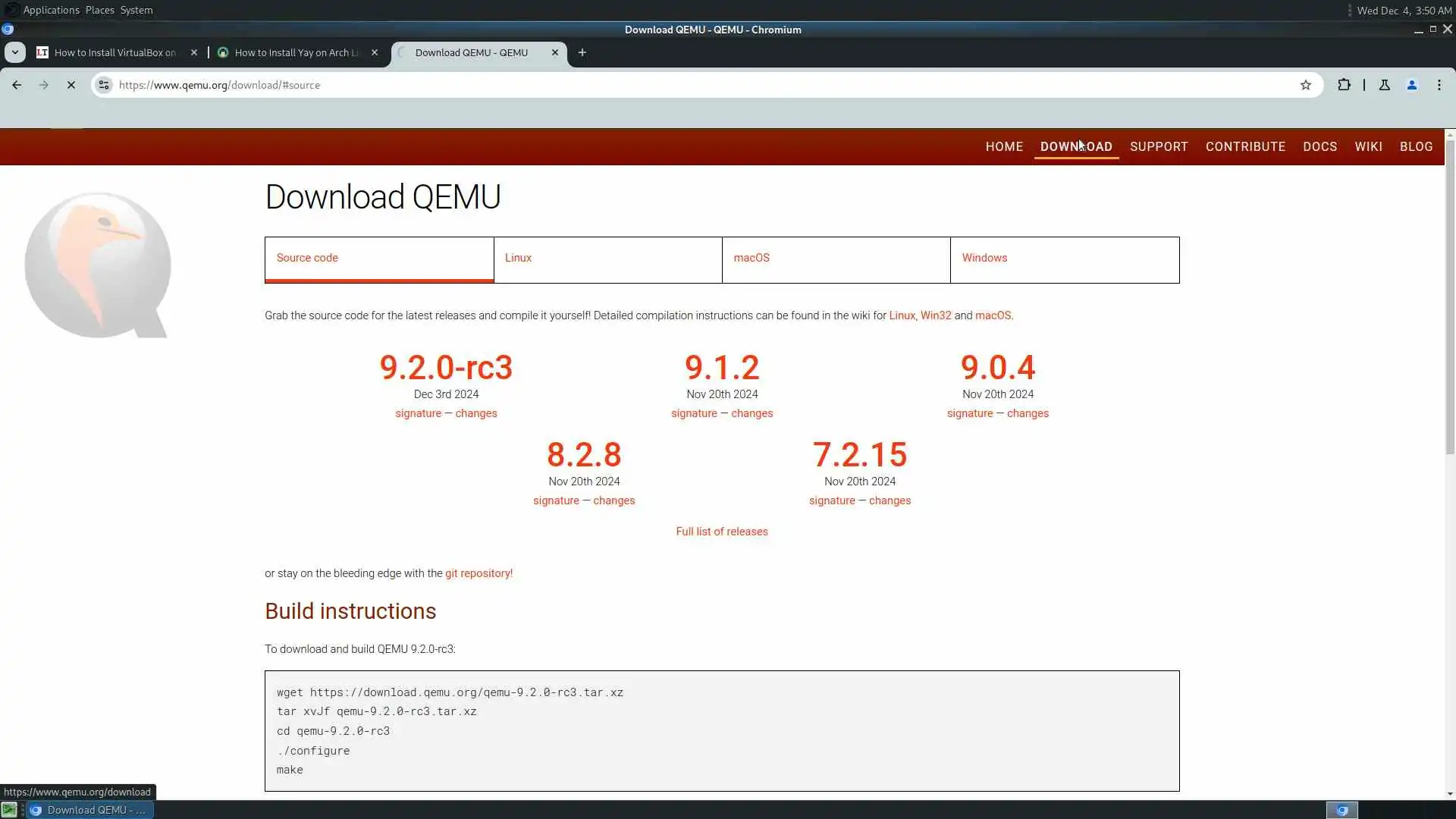Open Full list of releases link
The height and width of the screenshot is (819, 1456).
coord(721,532)
